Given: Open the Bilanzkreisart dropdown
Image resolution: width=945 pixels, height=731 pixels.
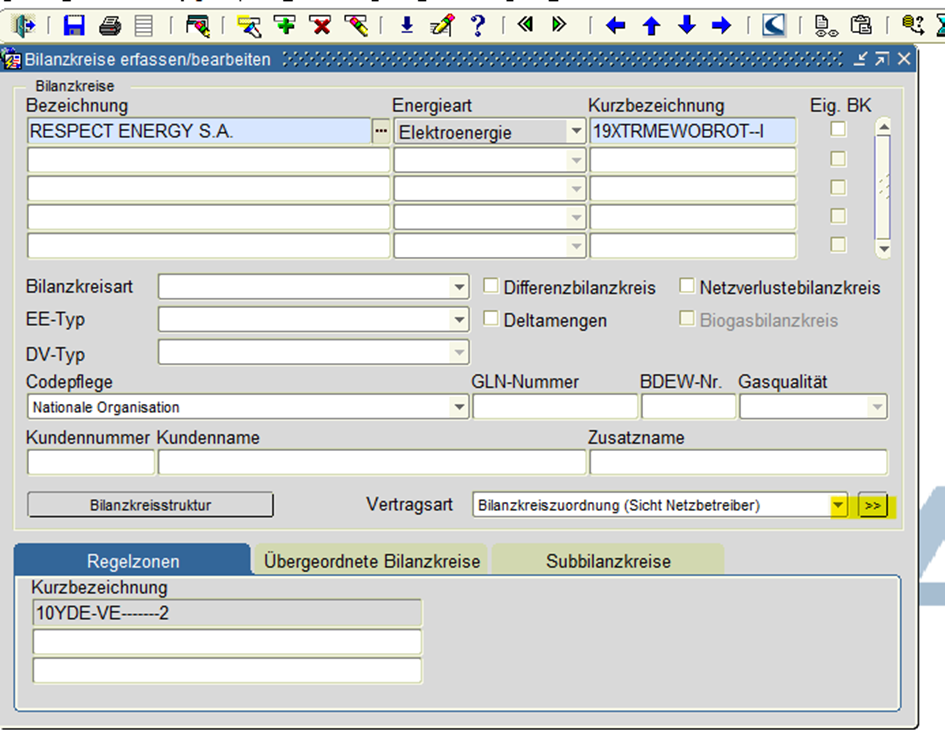Looking at the screenshot, I should [459, 288].
